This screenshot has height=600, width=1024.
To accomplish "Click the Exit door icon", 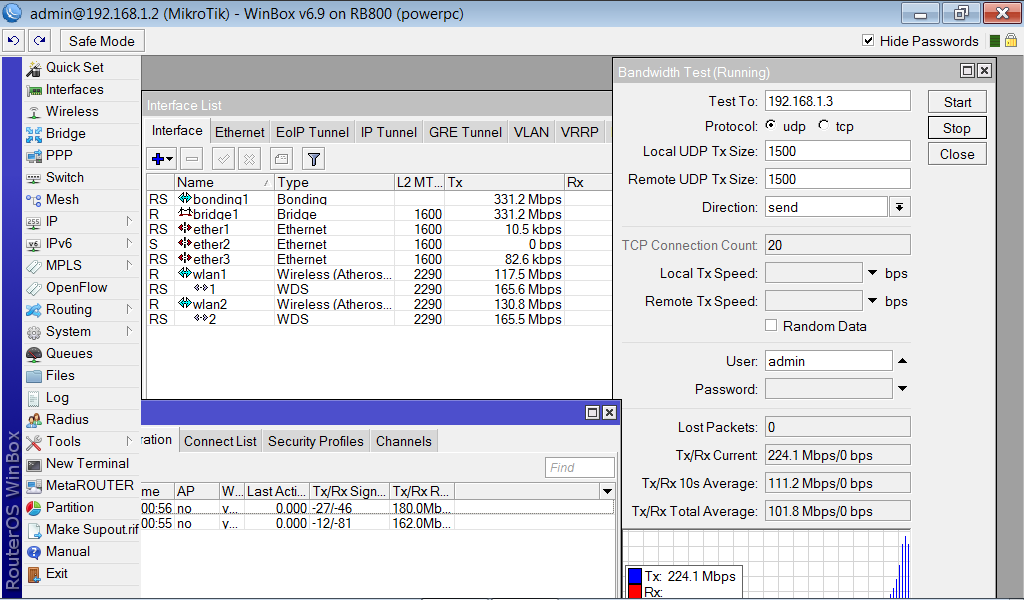I will pos(33,575).
